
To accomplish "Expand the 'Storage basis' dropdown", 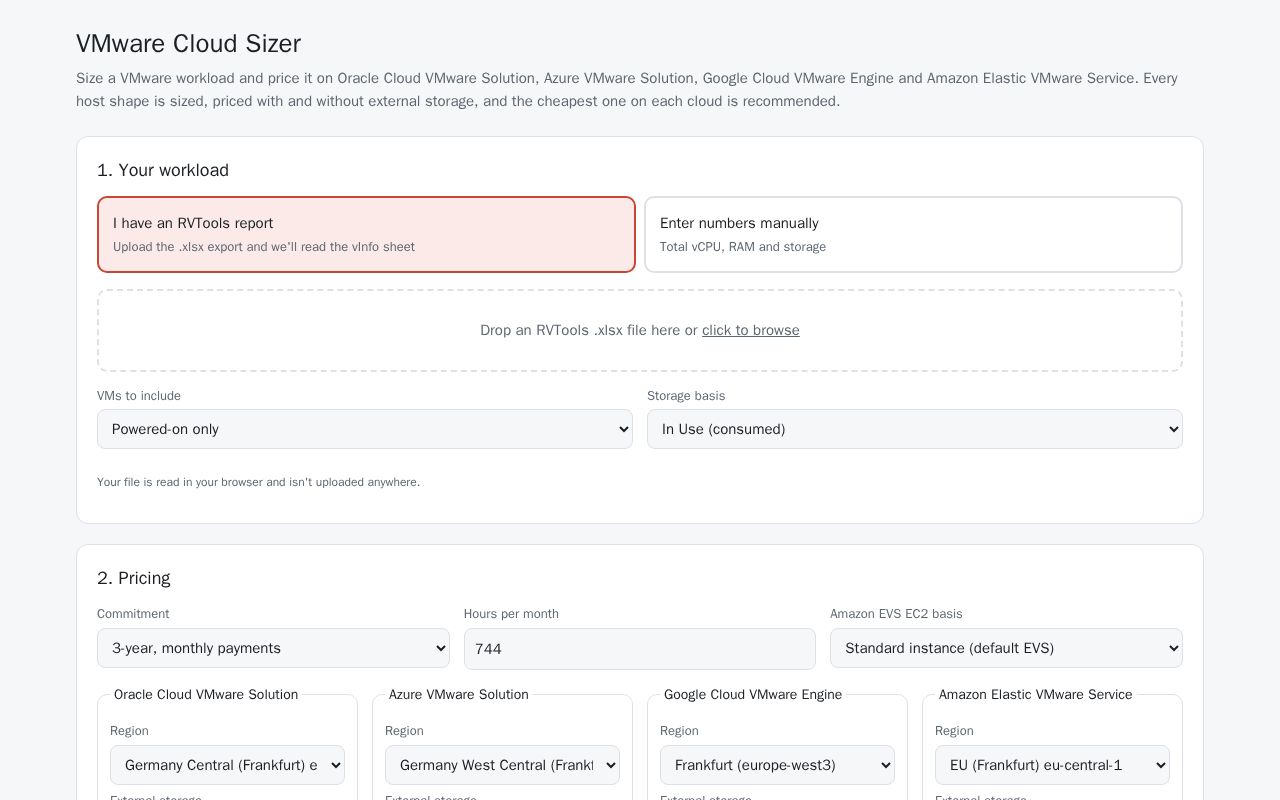I will [x=915, y=429].
